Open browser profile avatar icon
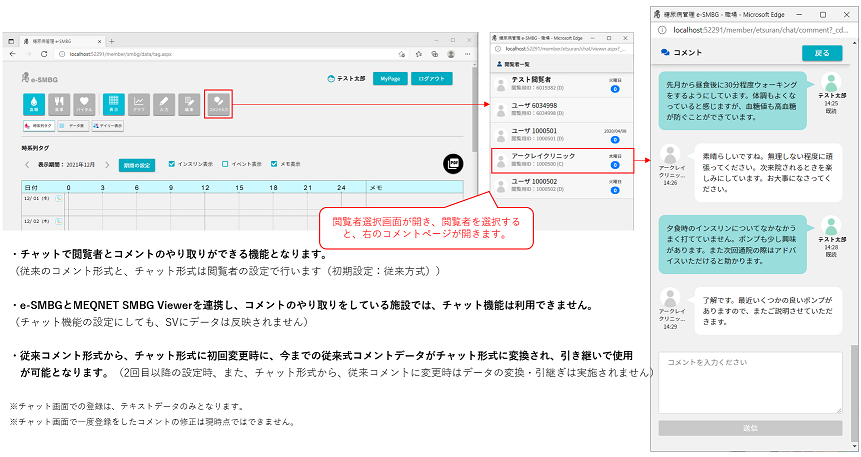Screen dimensions: 861x457 (451, 54)
